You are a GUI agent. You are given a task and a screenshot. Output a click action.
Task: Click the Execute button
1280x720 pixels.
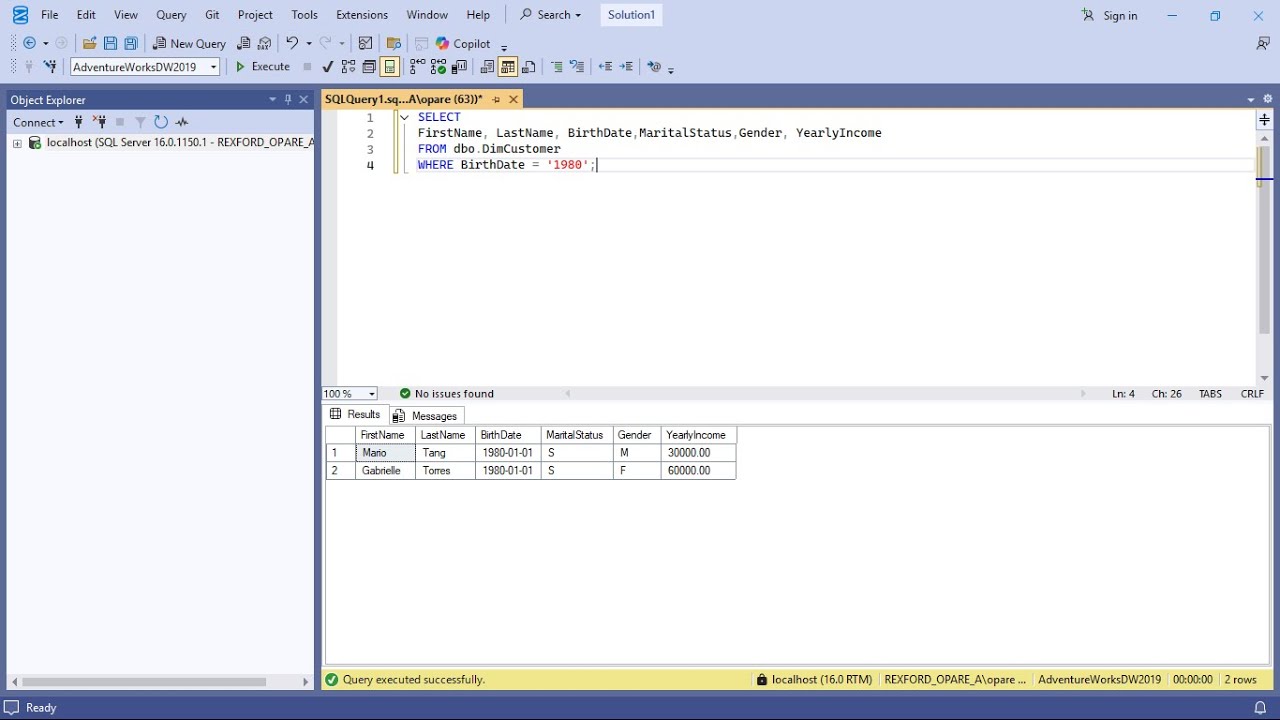point(262,67)
